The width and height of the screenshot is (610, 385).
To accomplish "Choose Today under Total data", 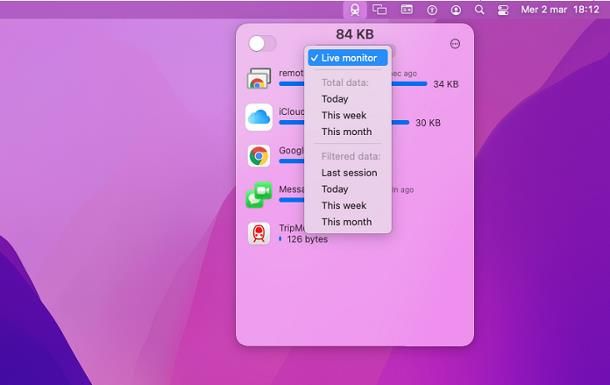I will tap(335, 99).
